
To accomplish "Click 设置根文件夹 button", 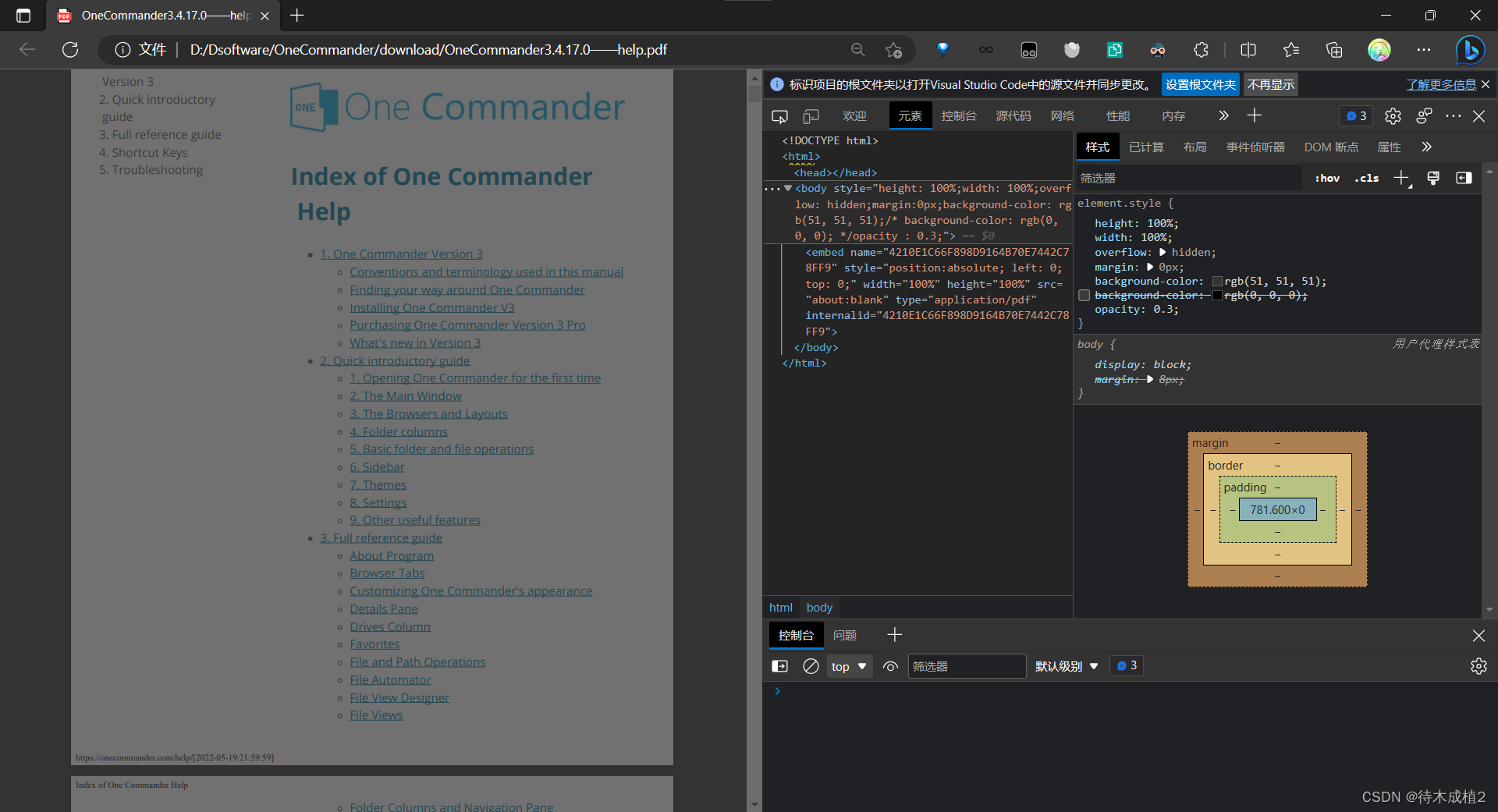I will 1201,85.
